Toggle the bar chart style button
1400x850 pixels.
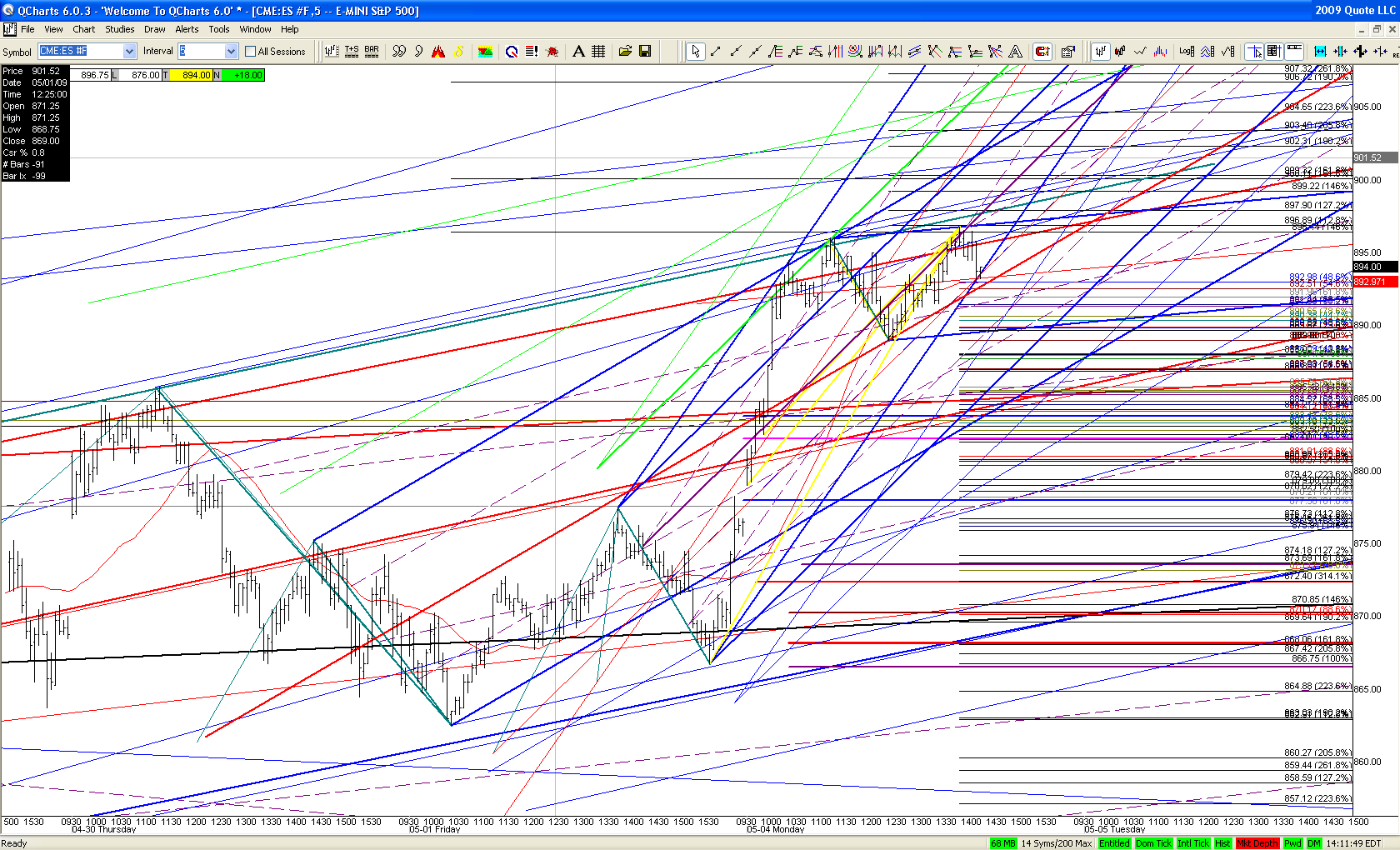tap(1100, 52)
